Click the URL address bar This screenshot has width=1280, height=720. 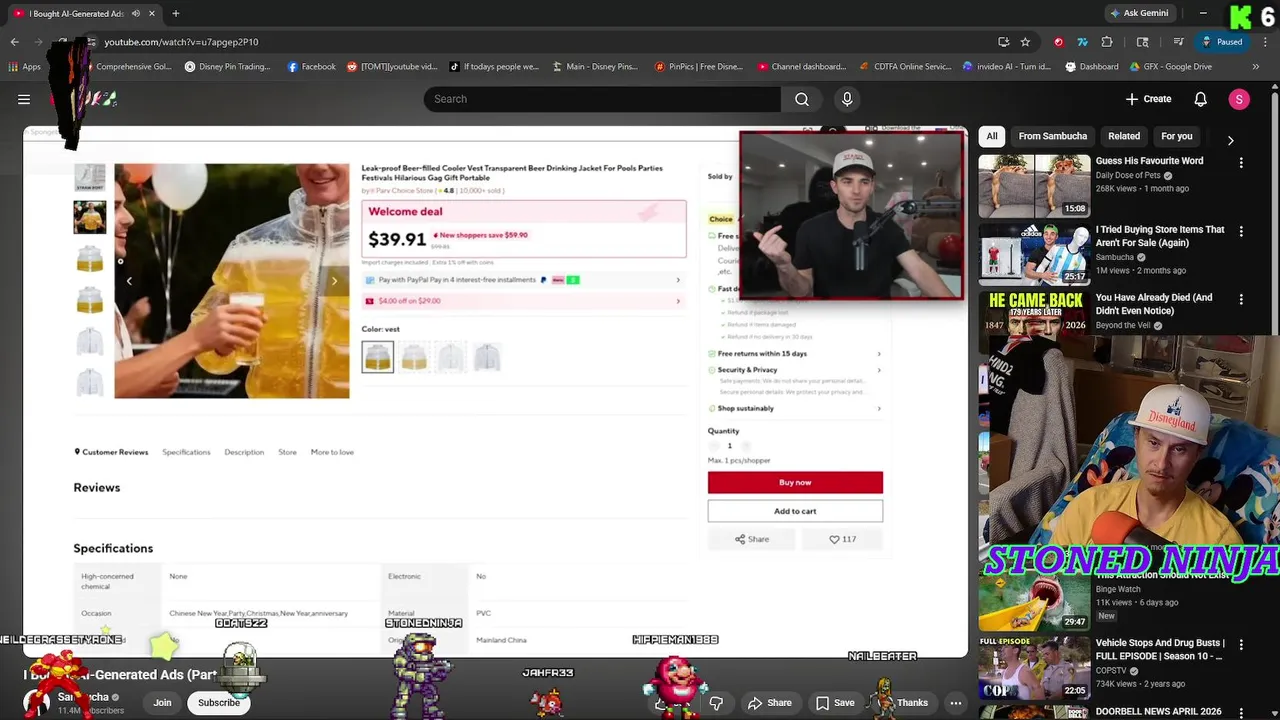(x=540, y=42)
